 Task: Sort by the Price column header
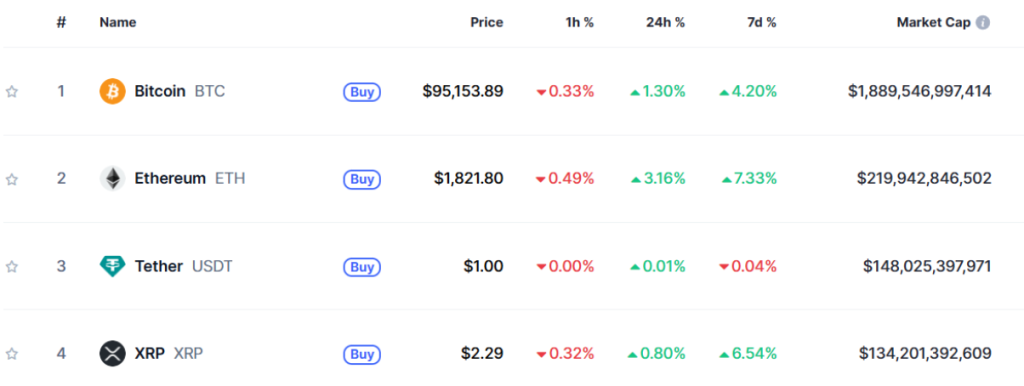pos(487,22)
